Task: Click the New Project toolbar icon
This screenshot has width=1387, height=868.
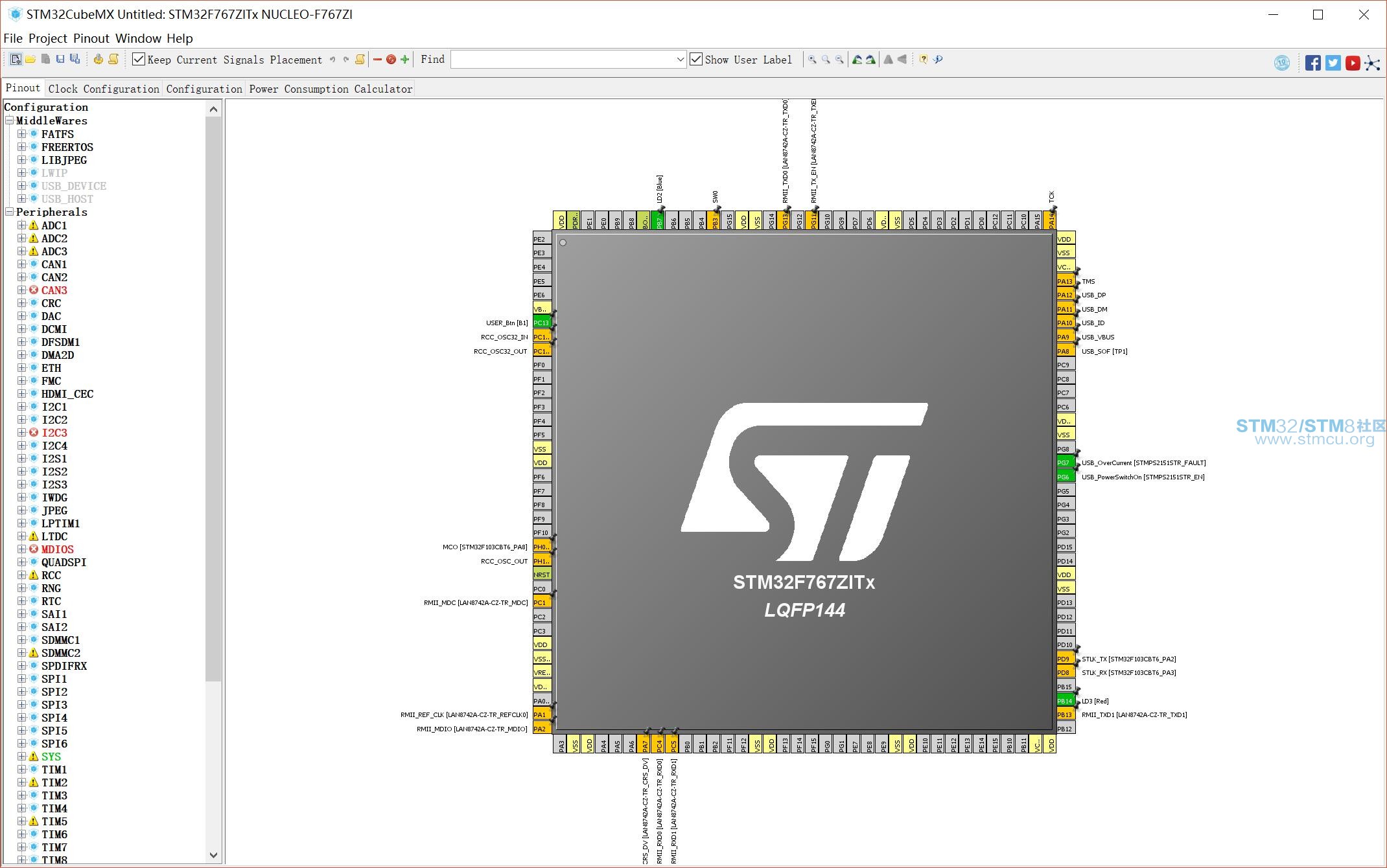Action: coord(16,60)
